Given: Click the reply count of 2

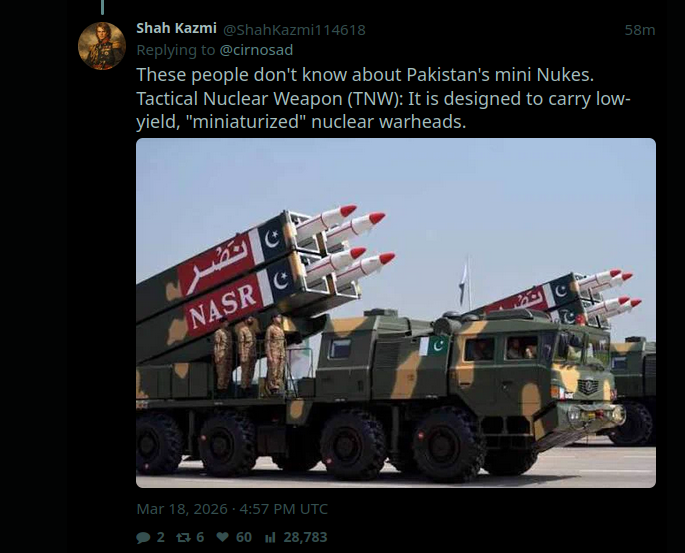Looking at the screenshot, I should click(x=161, y=537).
